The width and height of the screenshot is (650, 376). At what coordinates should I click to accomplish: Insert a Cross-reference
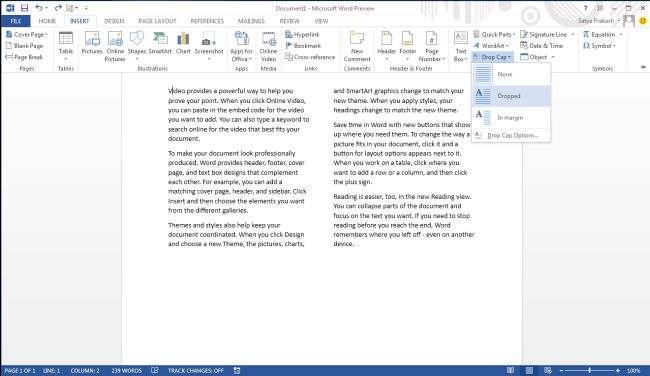[310, 57]
